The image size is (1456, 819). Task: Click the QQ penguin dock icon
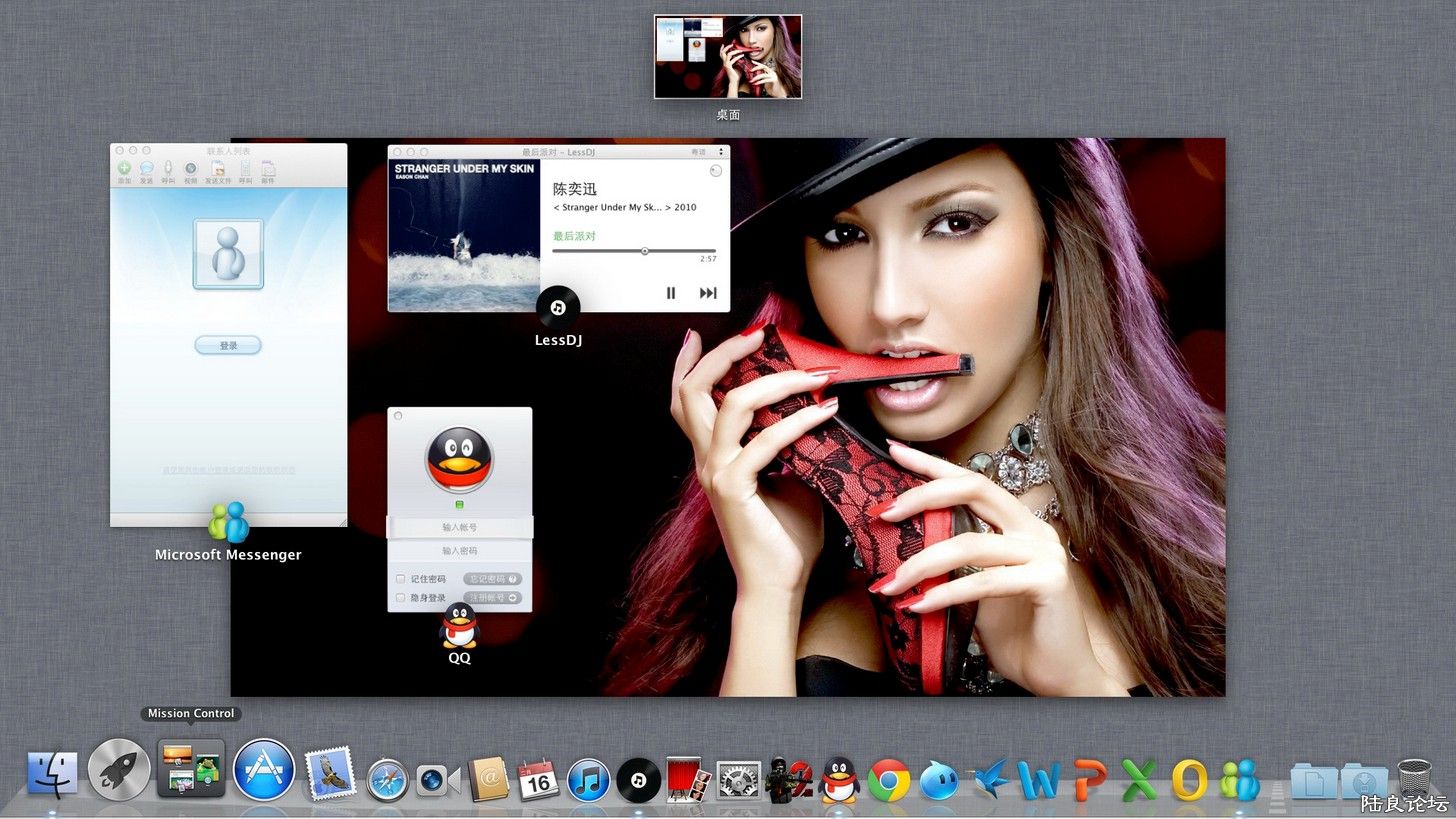(x=840, y=780)
